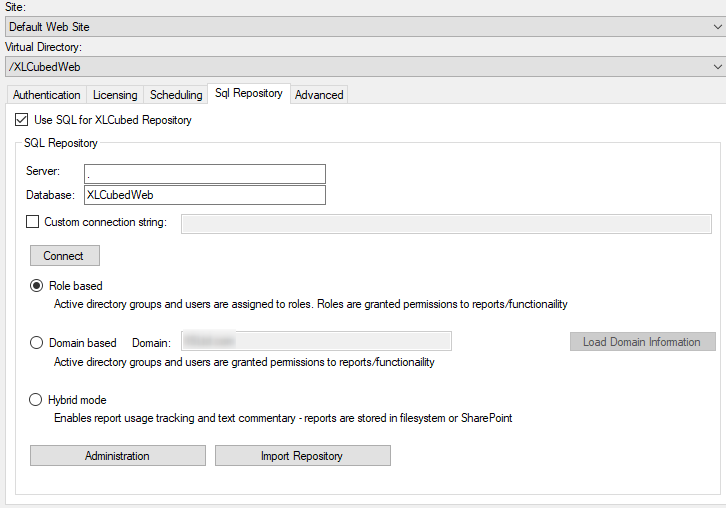The image size is (726, 508).
Task: Click the Domain text field
Action: tap(315, 342)
